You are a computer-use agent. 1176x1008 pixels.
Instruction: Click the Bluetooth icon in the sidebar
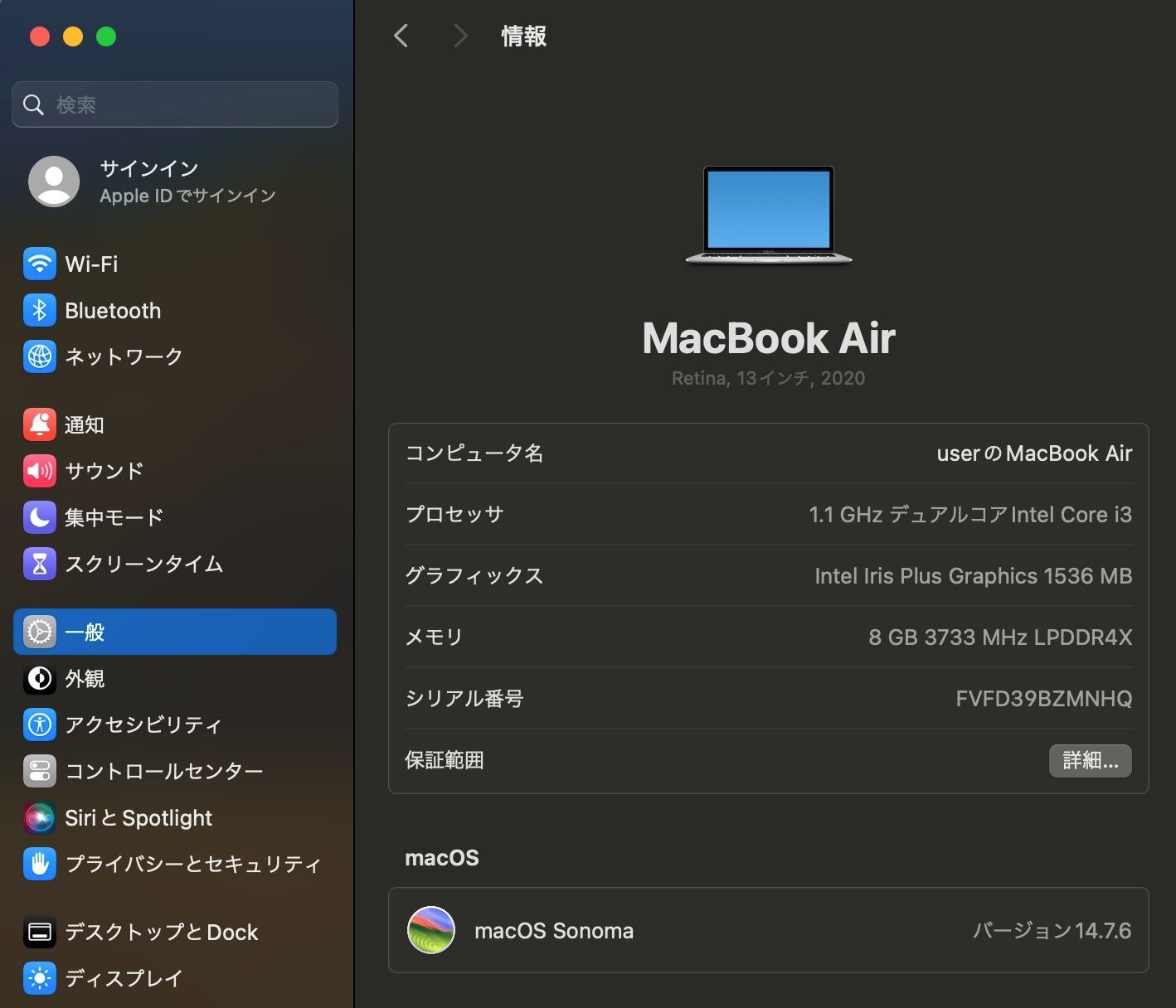(39, 311)
